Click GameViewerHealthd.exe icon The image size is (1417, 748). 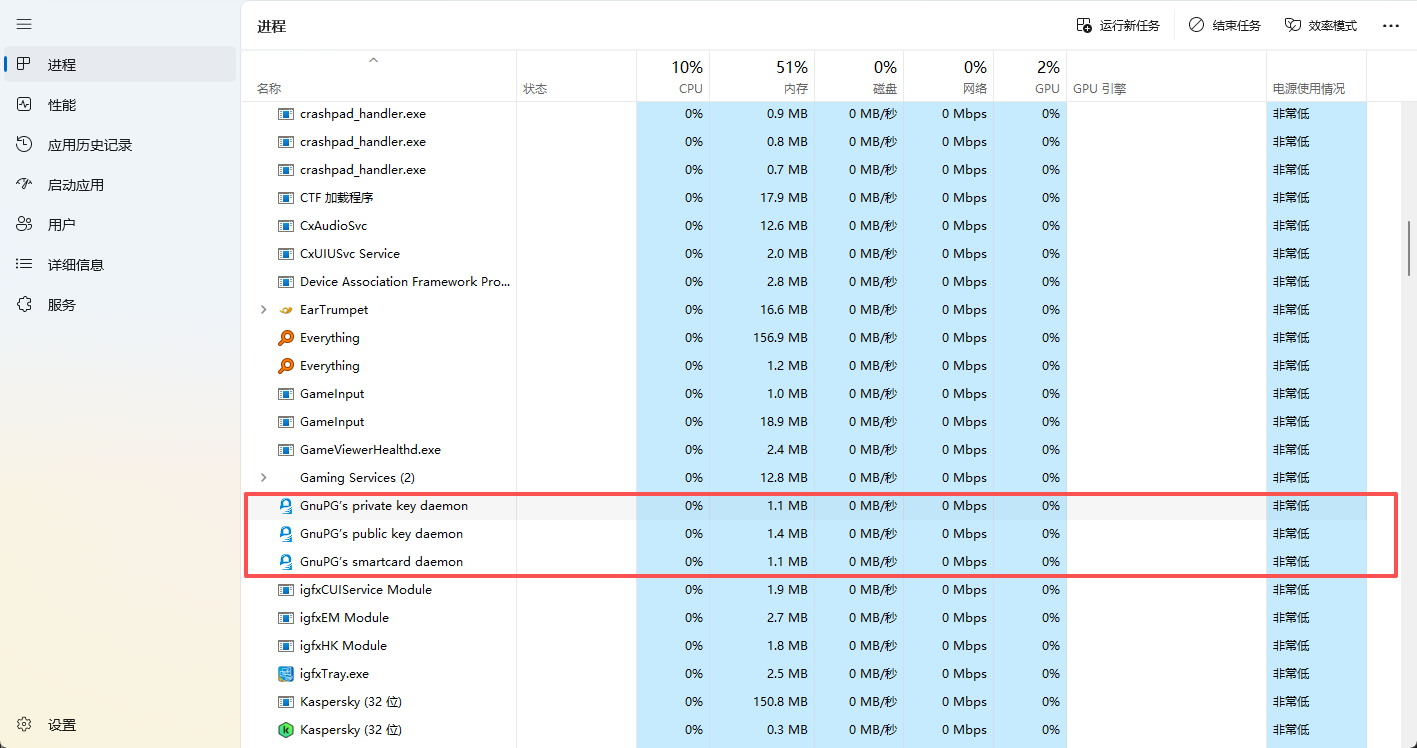(286, 450)
